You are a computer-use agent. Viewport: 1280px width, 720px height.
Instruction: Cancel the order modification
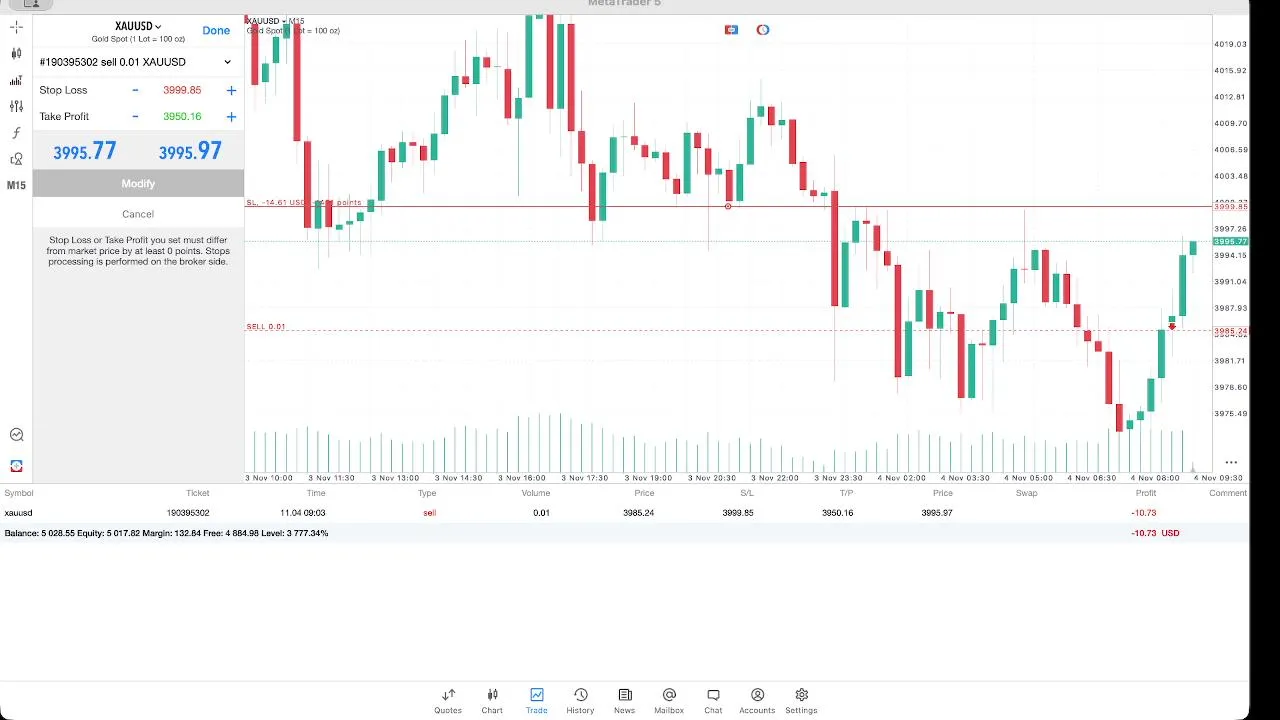[138, 214]
